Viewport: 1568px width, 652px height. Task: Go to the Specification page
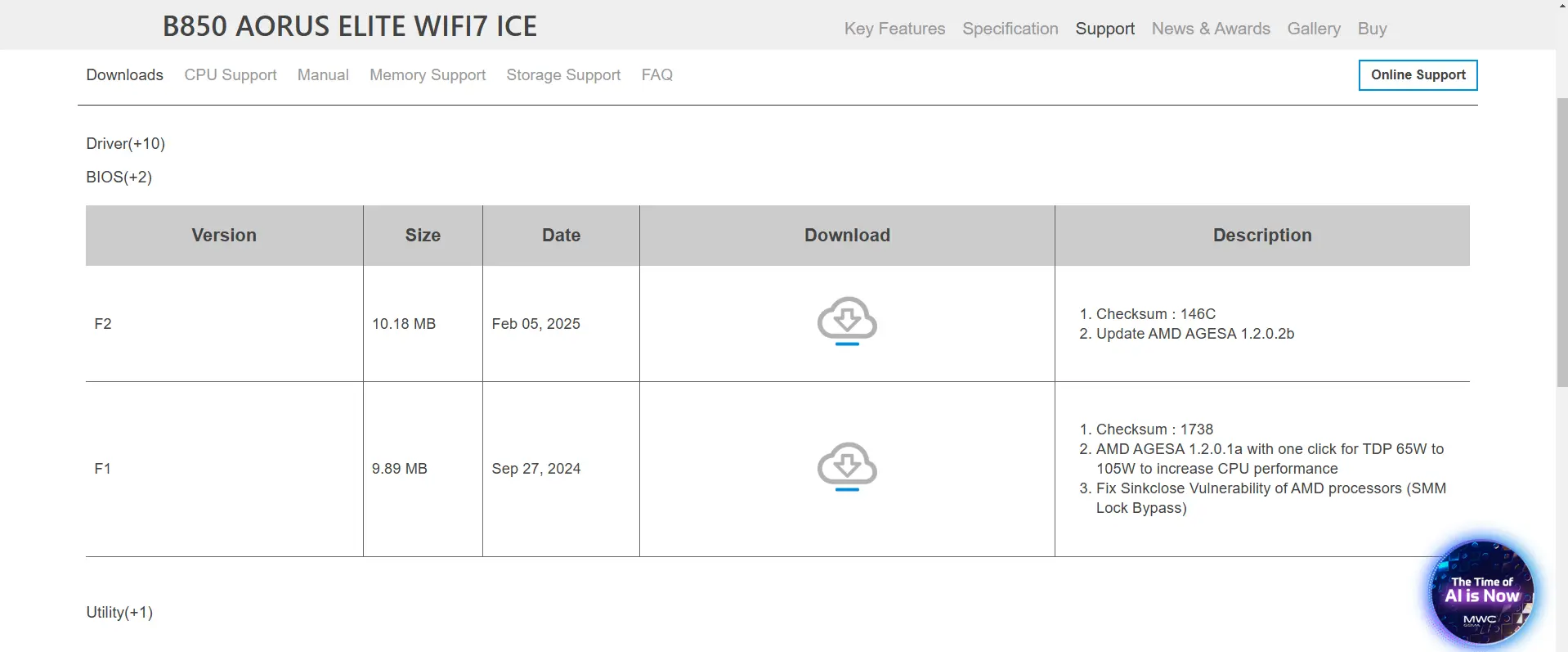coord(1010,29)
